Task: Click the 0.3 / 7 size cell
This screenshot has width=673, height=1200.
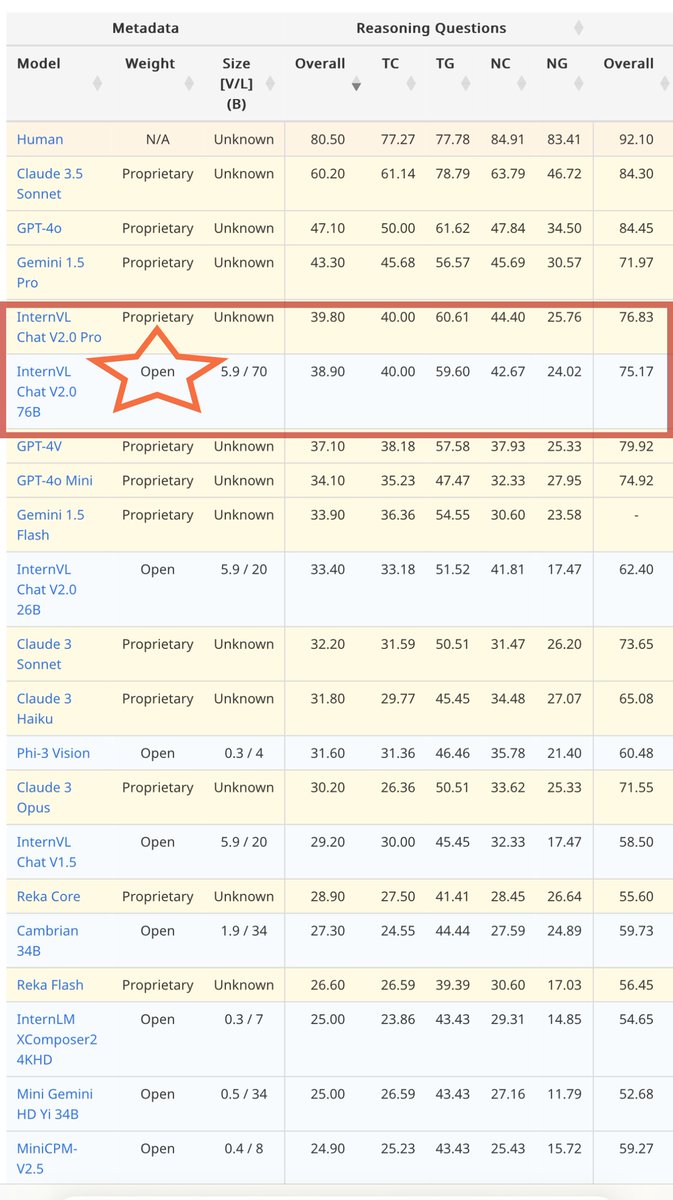Action: click(x=244, y=1019)
